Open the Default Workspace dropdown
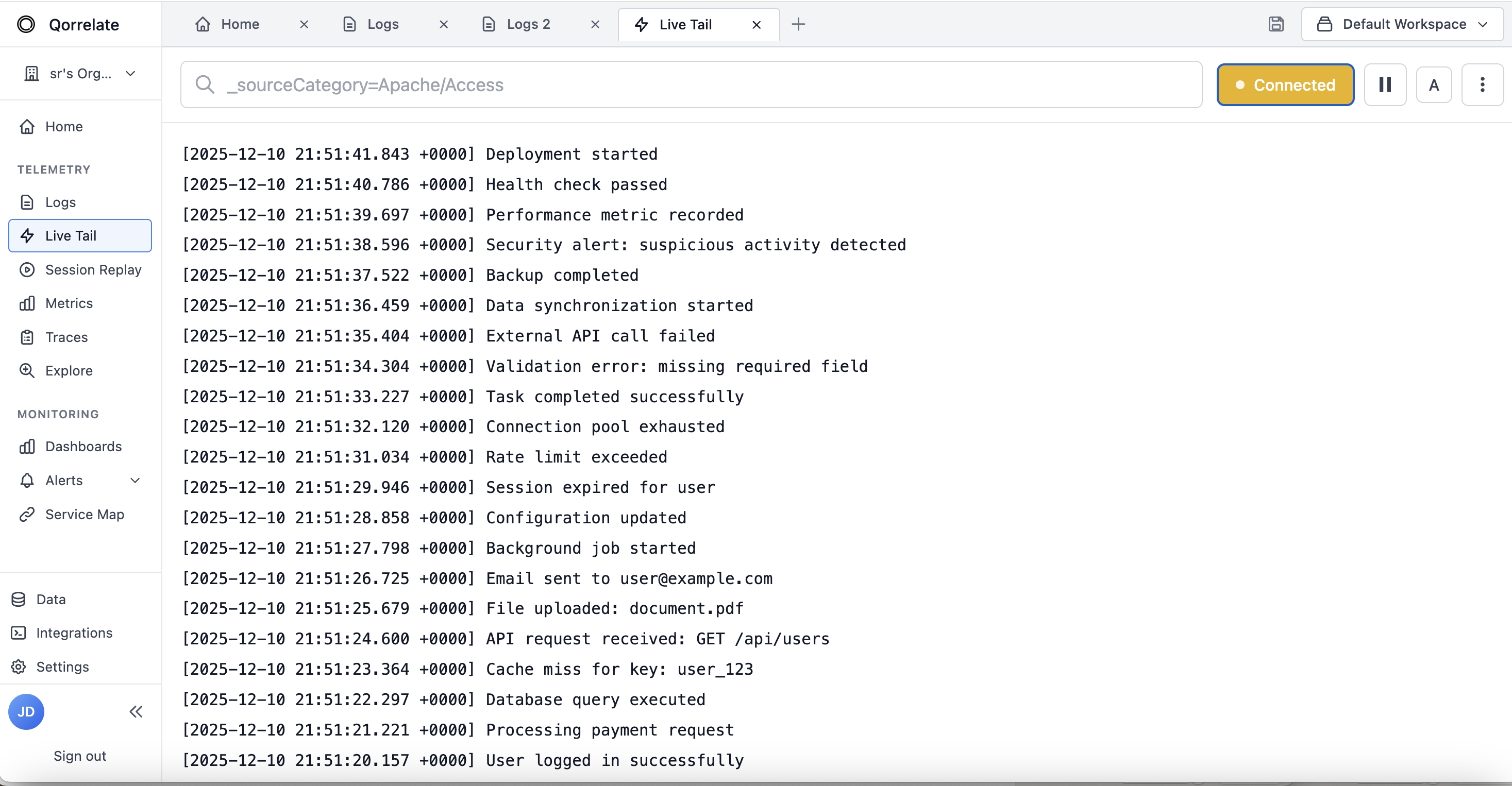Screen dimensions: 1512x786 point(1402,24)
